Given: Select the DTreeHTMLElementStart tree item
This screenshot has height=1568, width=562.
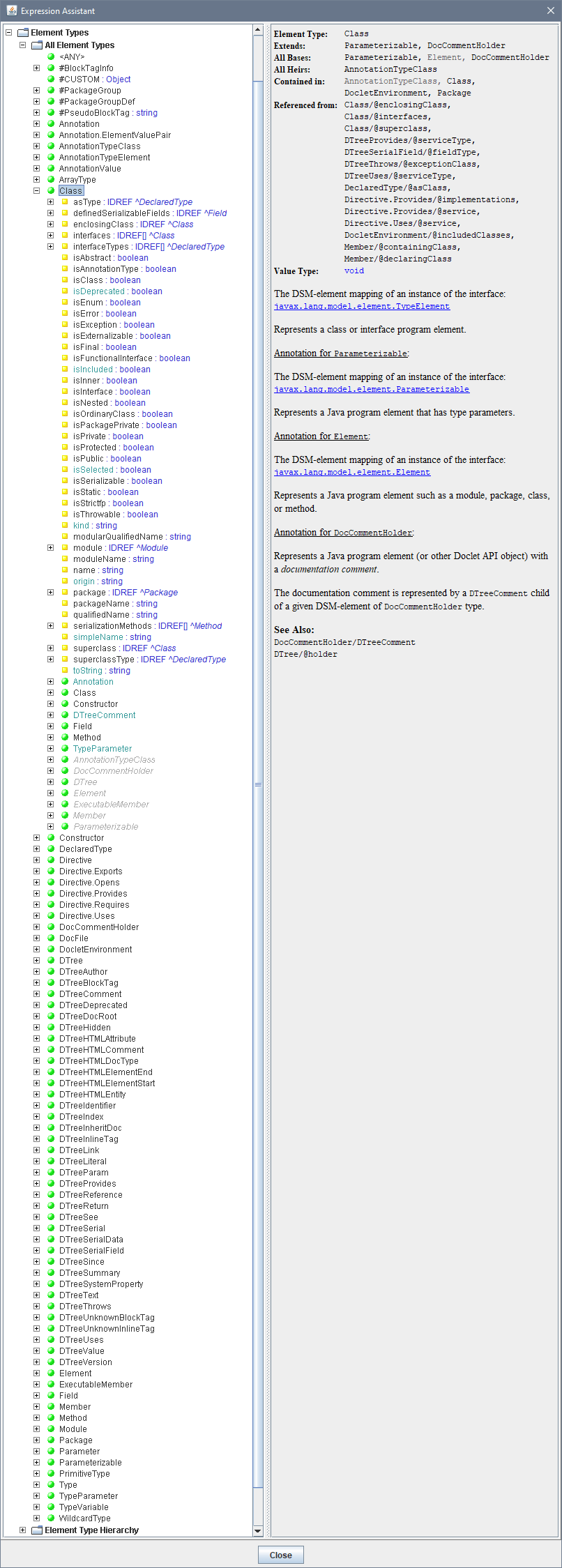Looking at the screenshot, I should 107,1083.
